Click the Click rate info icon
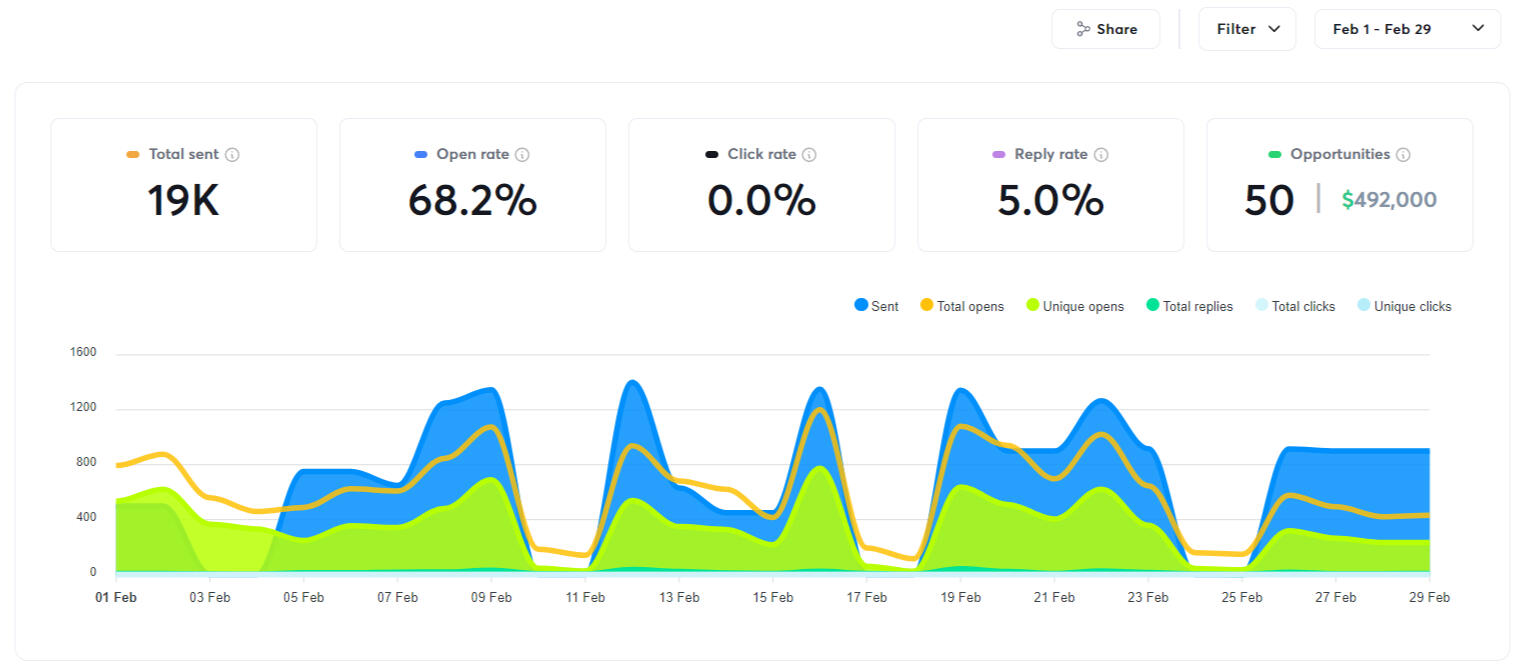 click(x=809, y=155)
